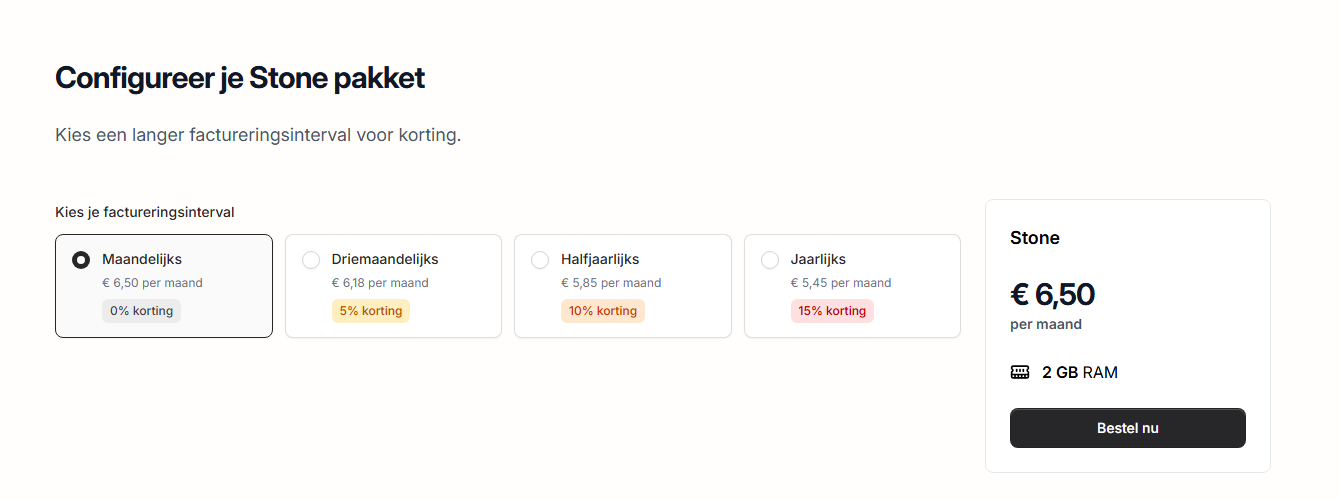This screenshot has width=1340, height=500.
Task: Select the Driemaandelijks radio button
Action: tap(311, 260)
